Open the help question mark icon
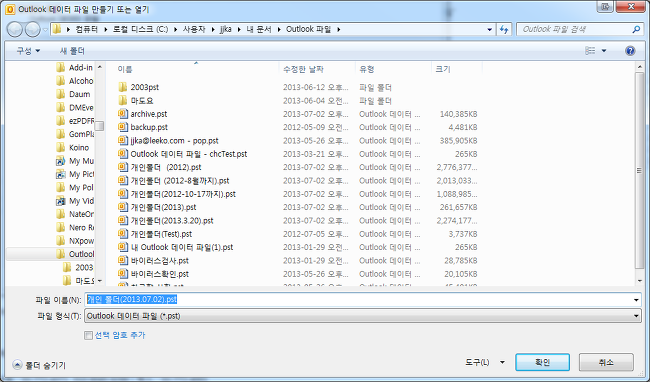The image size is (650, 382). coord(630,51)
